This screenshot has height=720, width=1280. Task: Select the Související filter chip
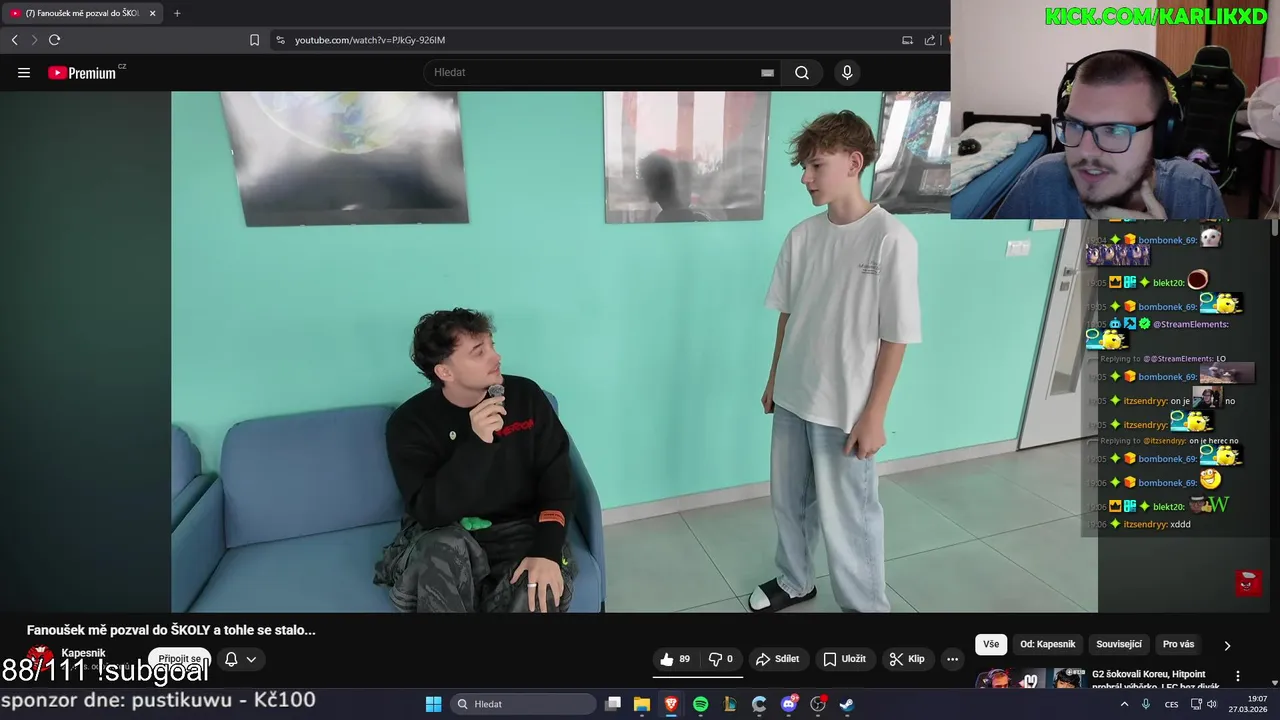[x=1119, y=644]
